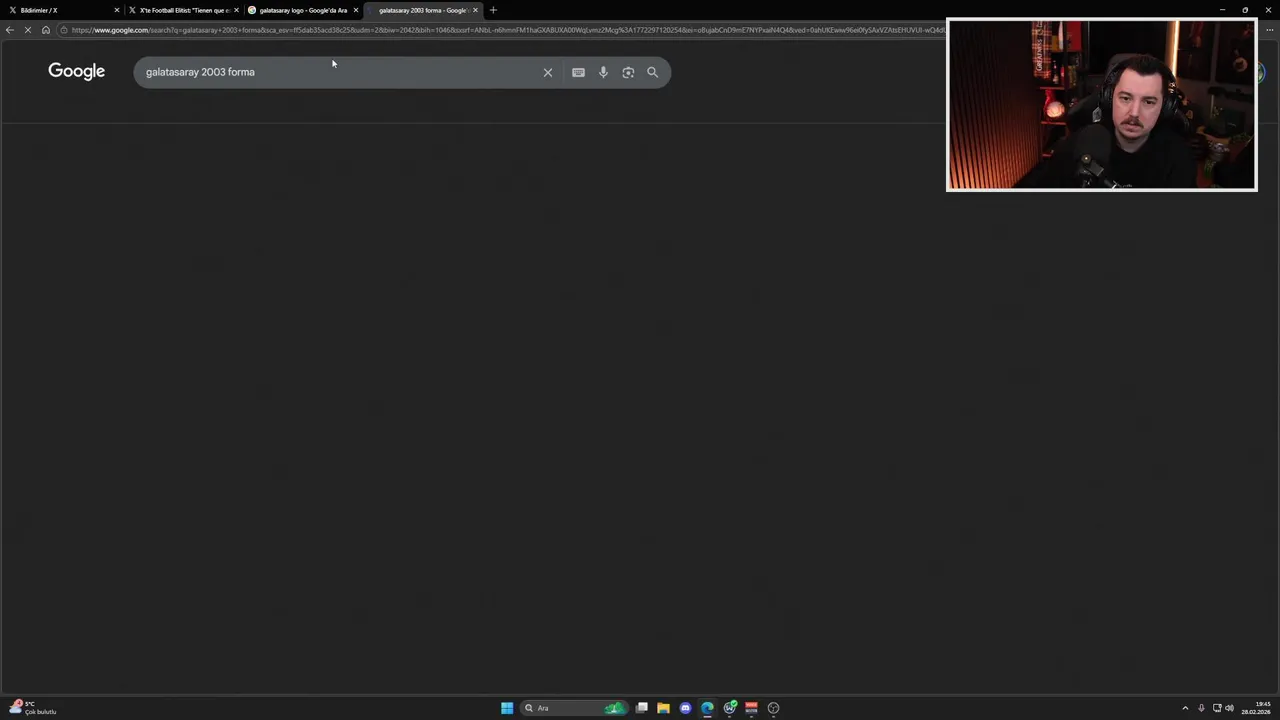Go back with browser back arrow

[10, 30]
